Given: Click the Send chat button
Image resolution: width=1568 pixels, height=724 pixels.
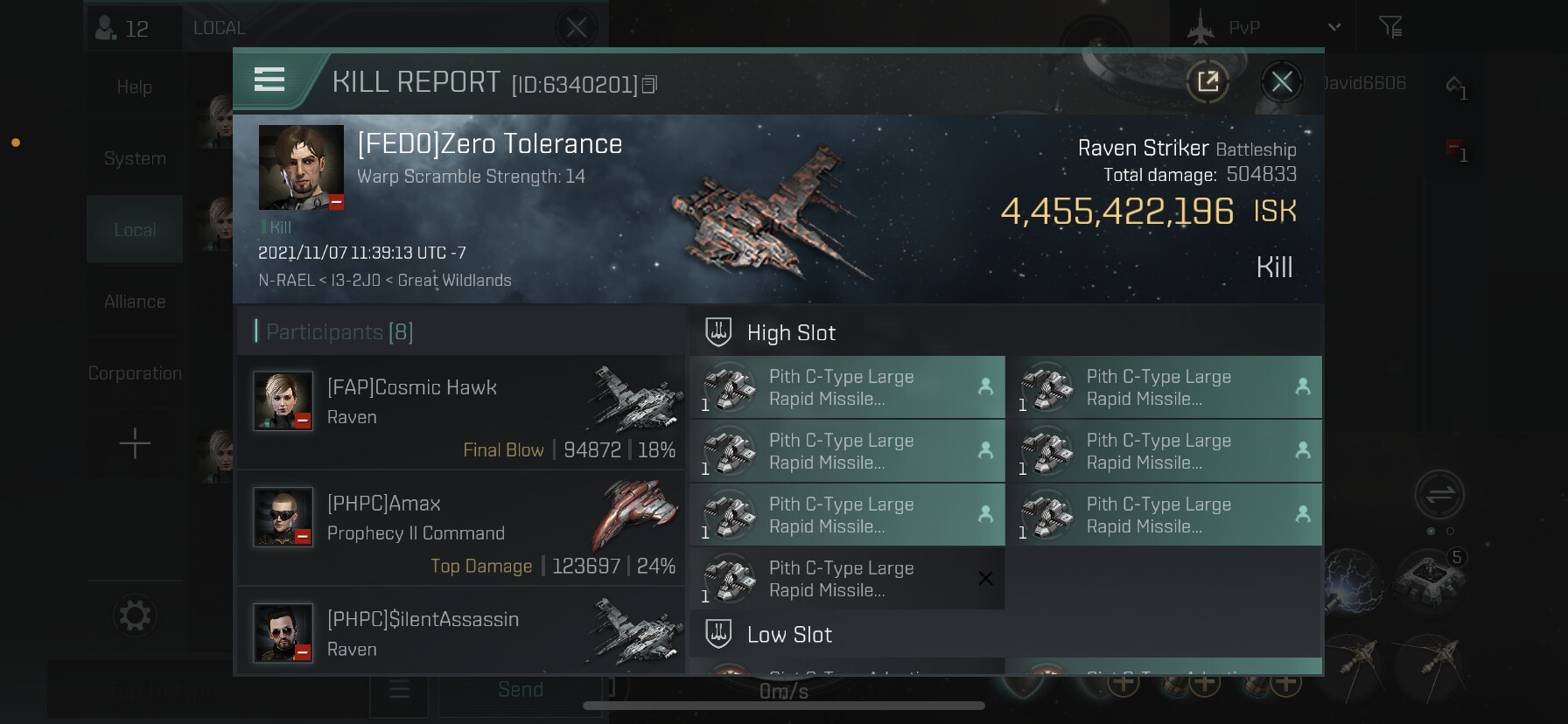Looking at the screenshot, I should [521, 690].
